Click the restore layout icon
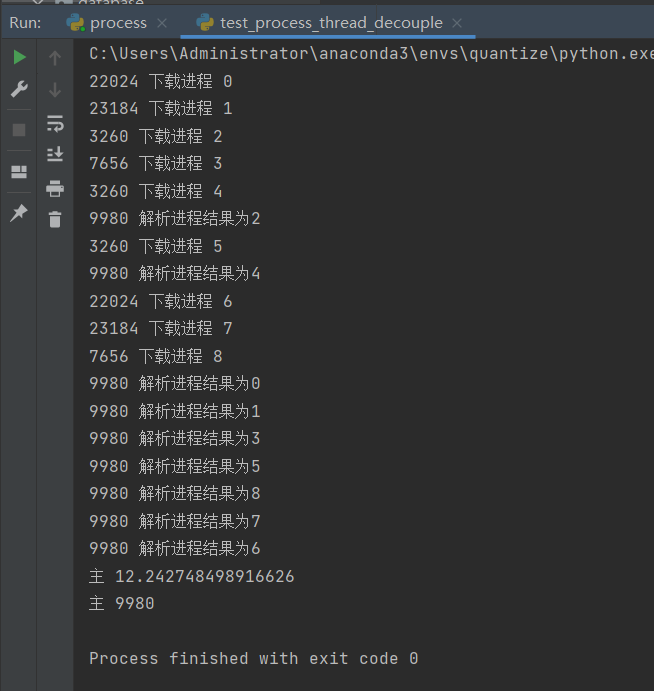The width and height of the screenshot is (654, 691). [19, 172]
